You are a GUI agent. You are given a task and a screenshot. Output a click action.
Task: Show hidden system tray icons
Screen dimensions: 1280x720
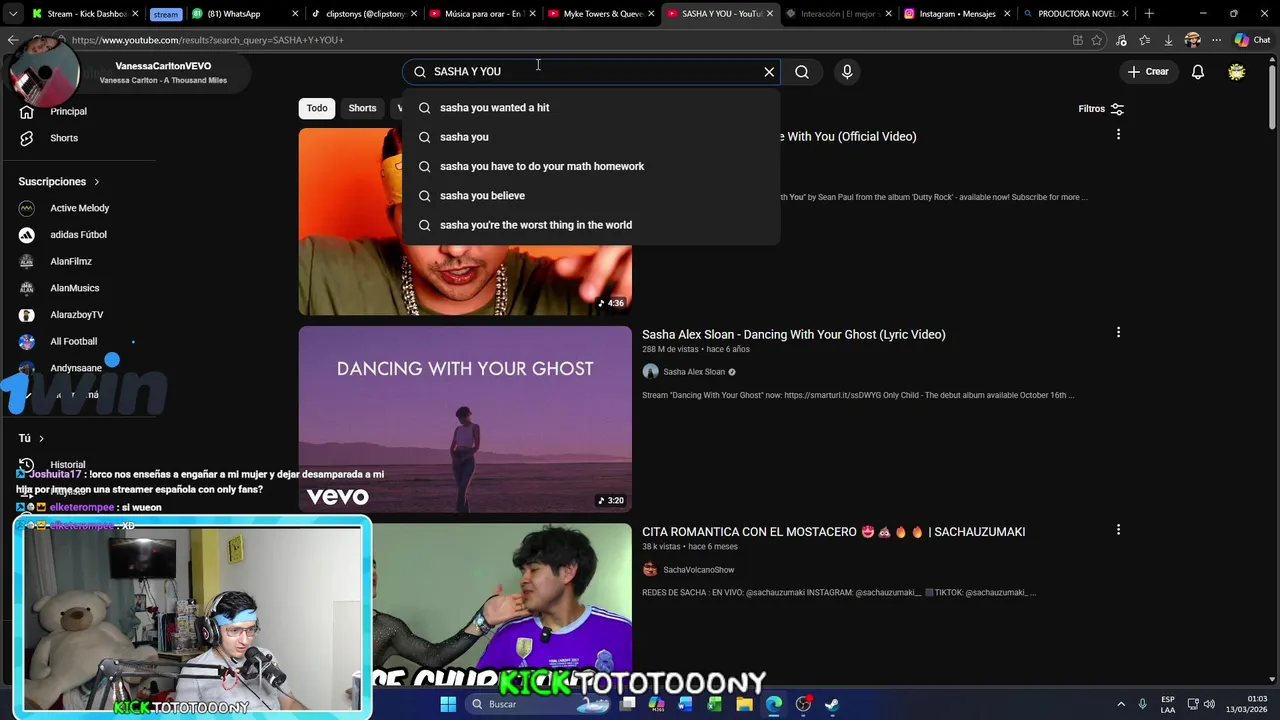(x=1121, y=704)
